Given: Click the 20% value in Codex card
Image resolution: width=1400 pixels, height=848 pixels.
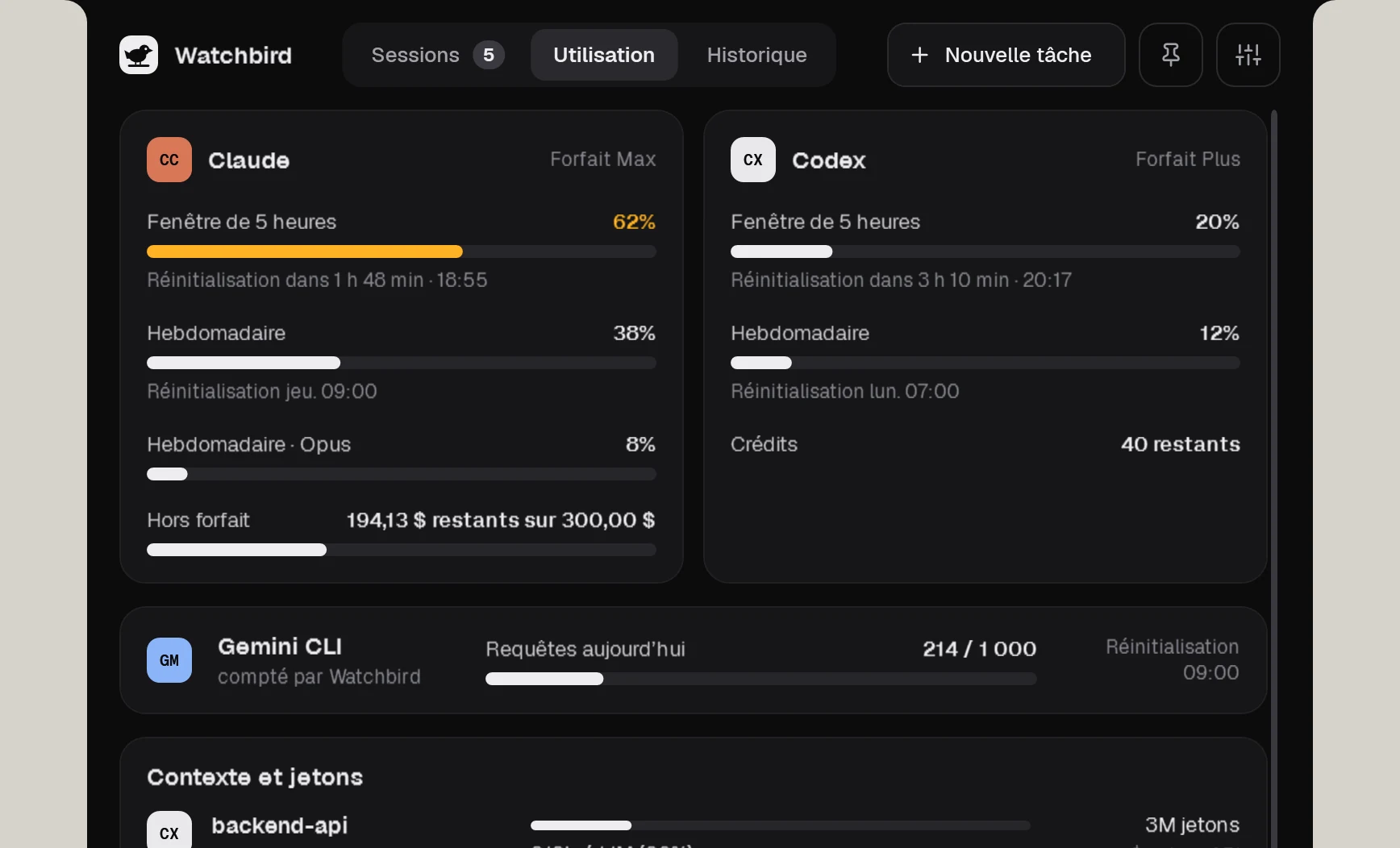Looking at the screenshot, I should pyautogui.click(x=1217, y=222).
